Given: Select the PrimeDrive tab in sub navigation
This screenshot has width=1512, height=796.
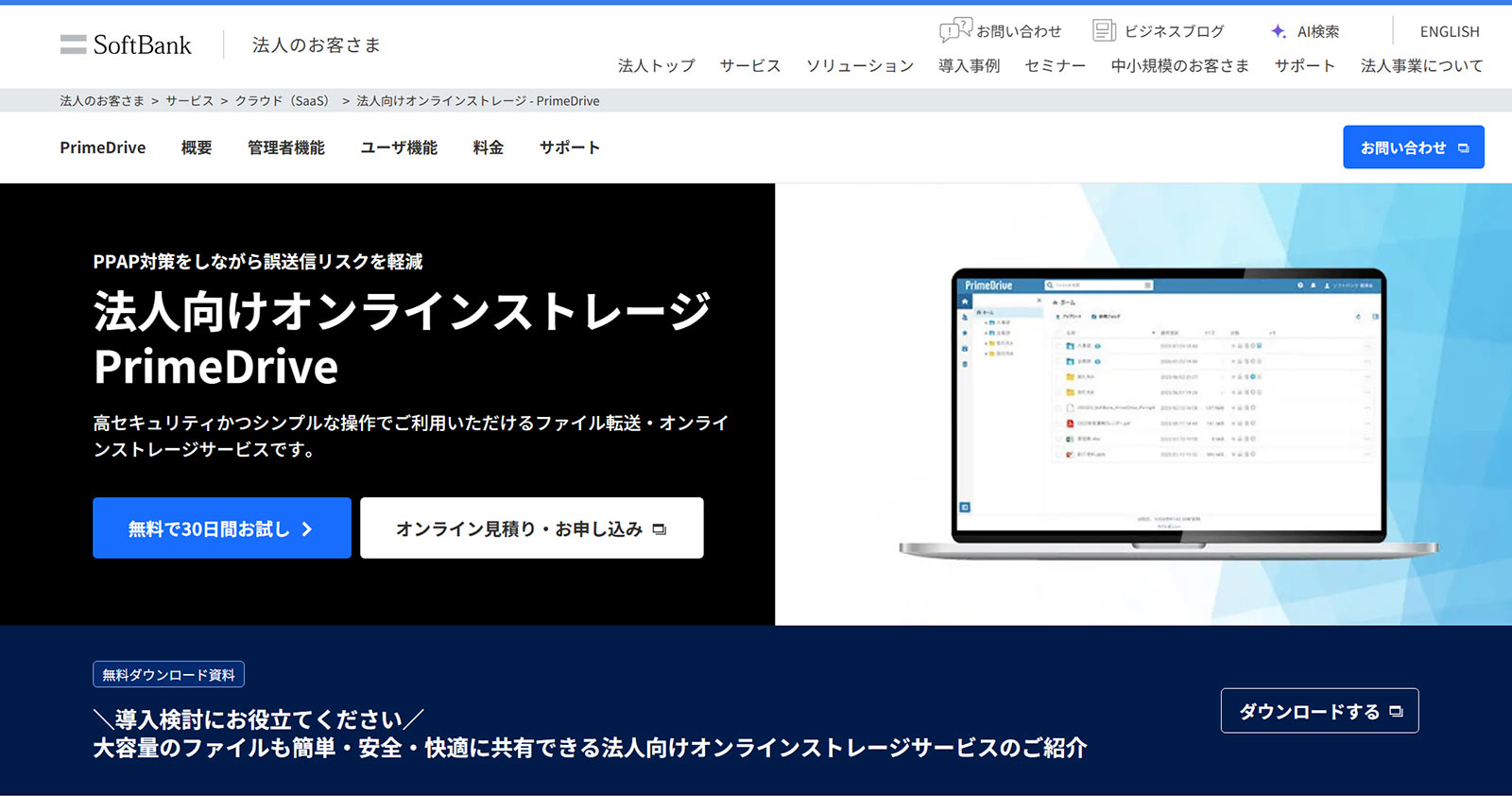Looking at the screenshot, I should pos(103,147).
